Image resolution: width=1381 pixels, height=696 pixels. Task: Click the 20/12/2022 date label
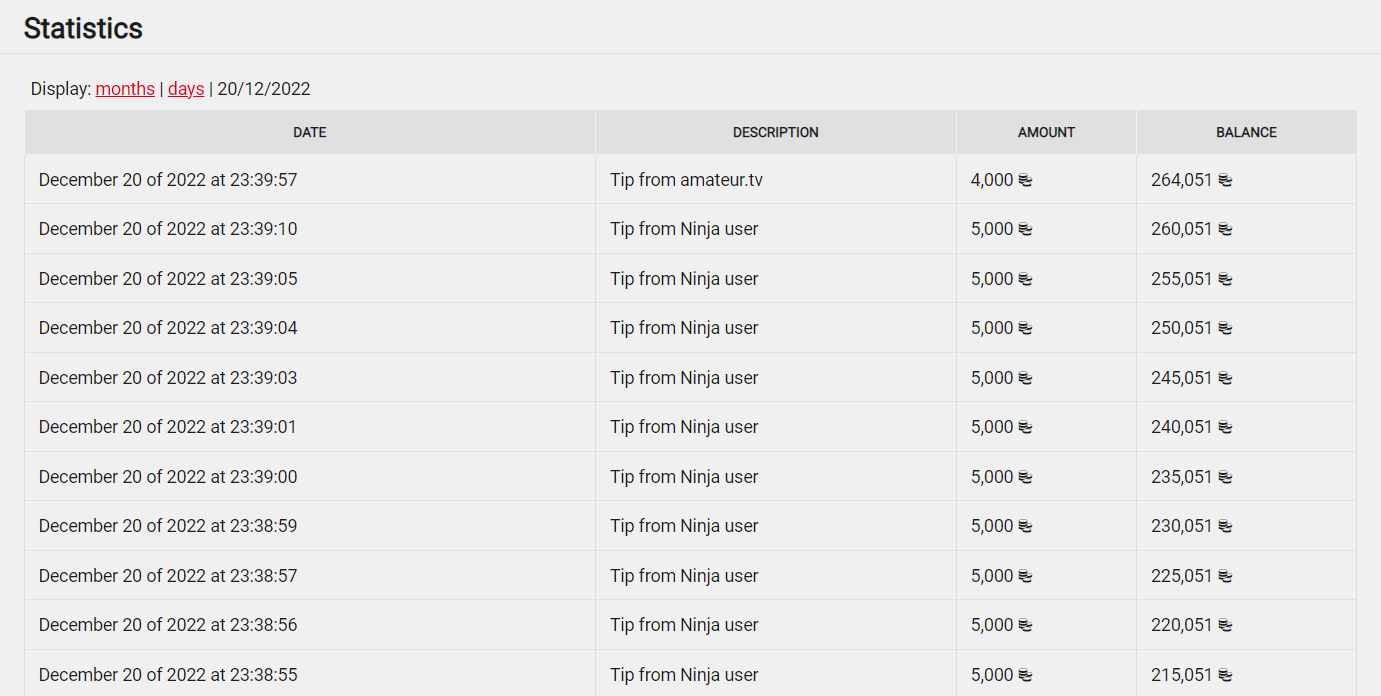(264, 89)
